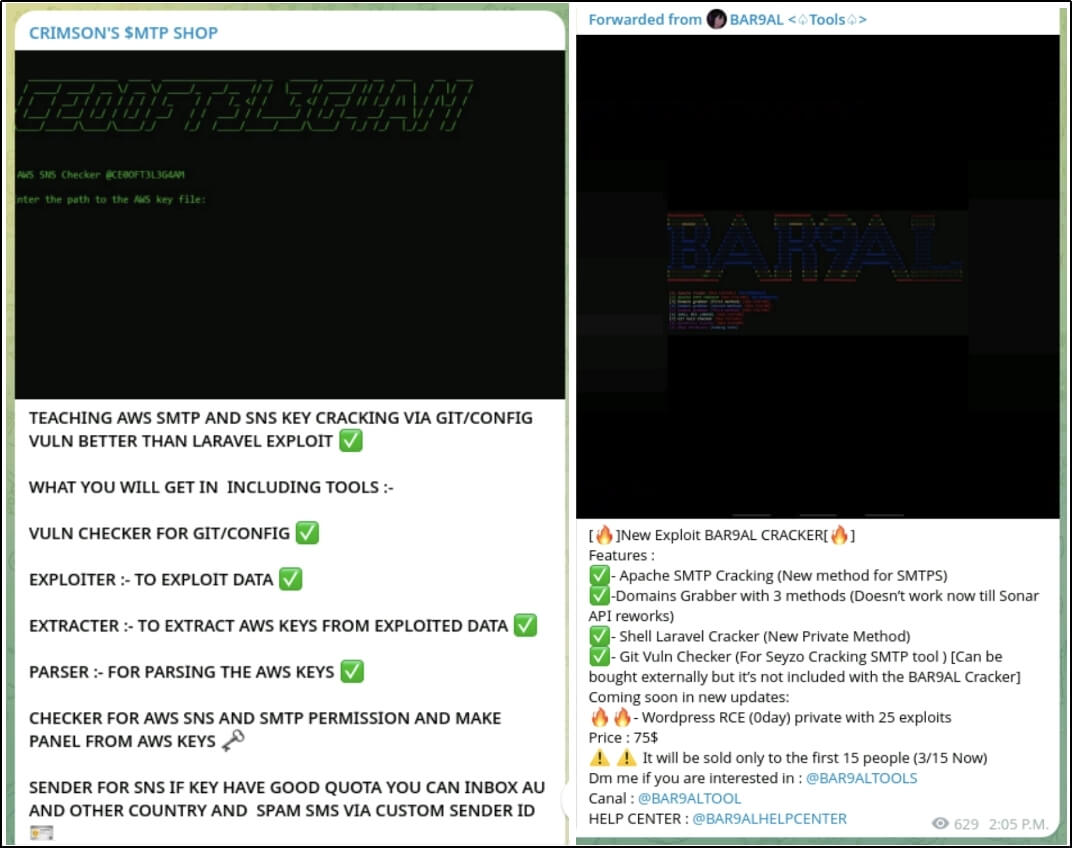
Task: Click the line 'WHAT YOU WILL GET IN INCLUDING TOOLS :-'
Action: pyautogui.click(x=211, y=487)
